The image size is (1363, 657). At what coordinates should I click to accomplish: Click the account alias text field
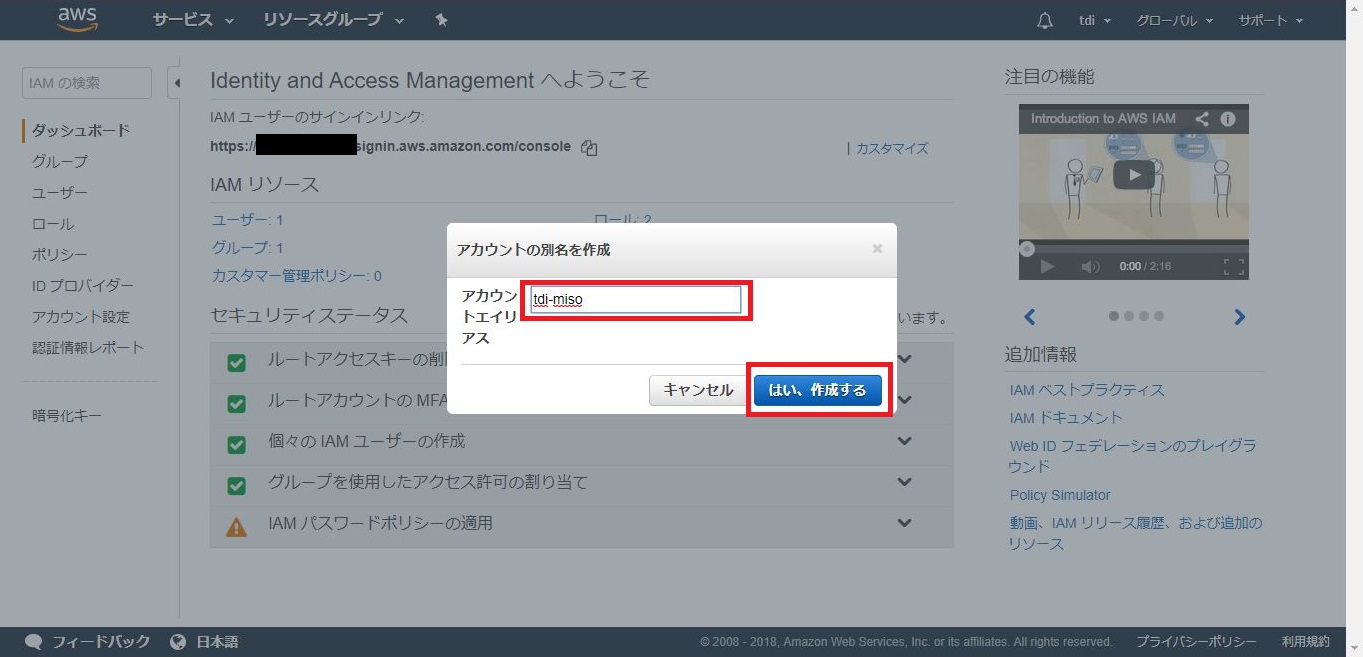(636, 299)
